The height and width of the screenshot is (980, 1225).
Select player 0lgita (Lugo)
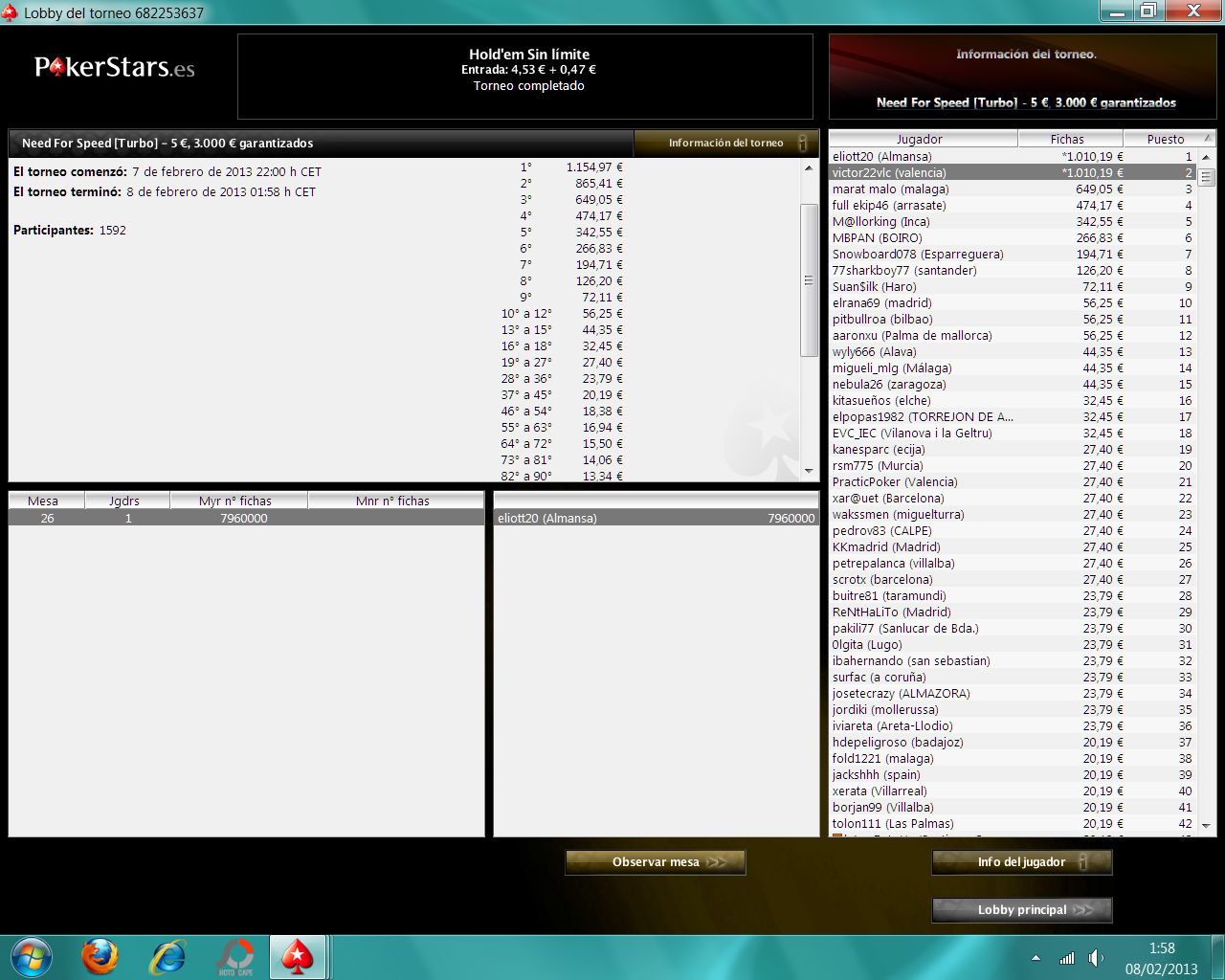[1013, 645]
